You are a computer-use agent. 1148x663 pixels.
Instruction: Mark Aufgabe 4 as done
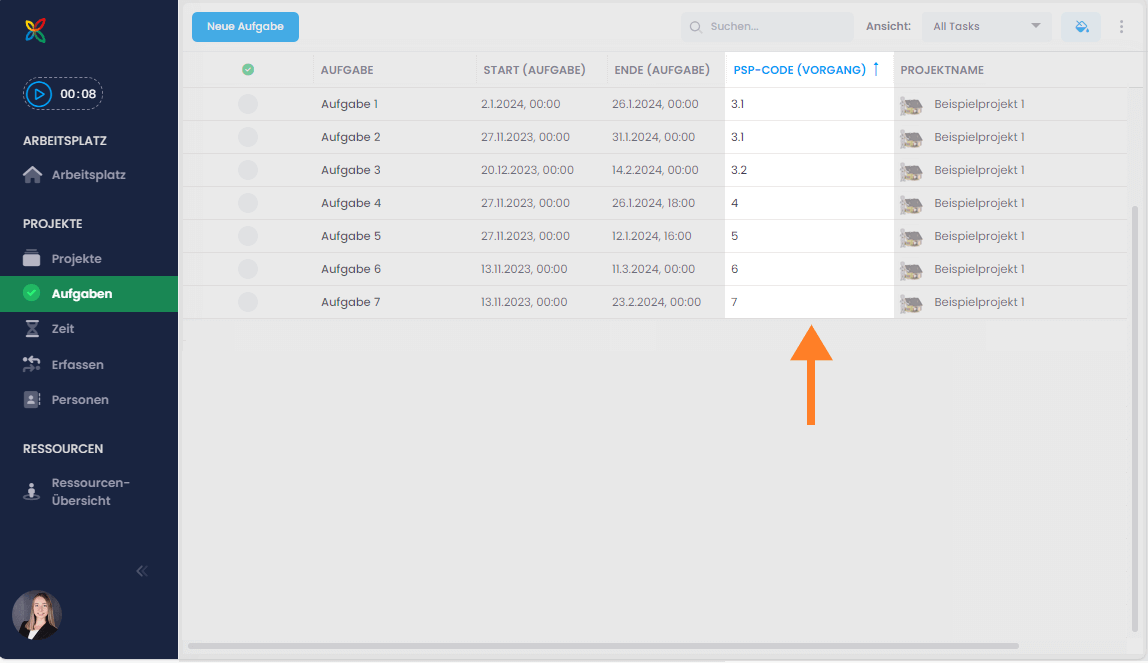248,203
